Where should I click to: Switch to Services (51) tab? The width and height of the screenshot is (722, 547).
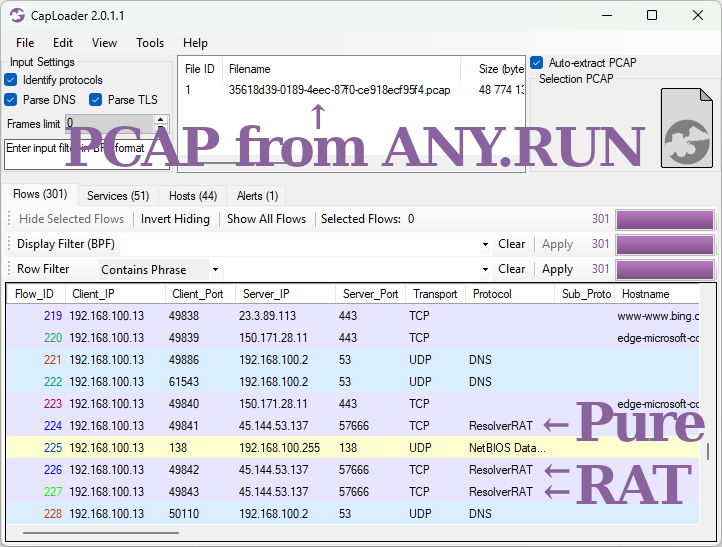coord(118,196)
